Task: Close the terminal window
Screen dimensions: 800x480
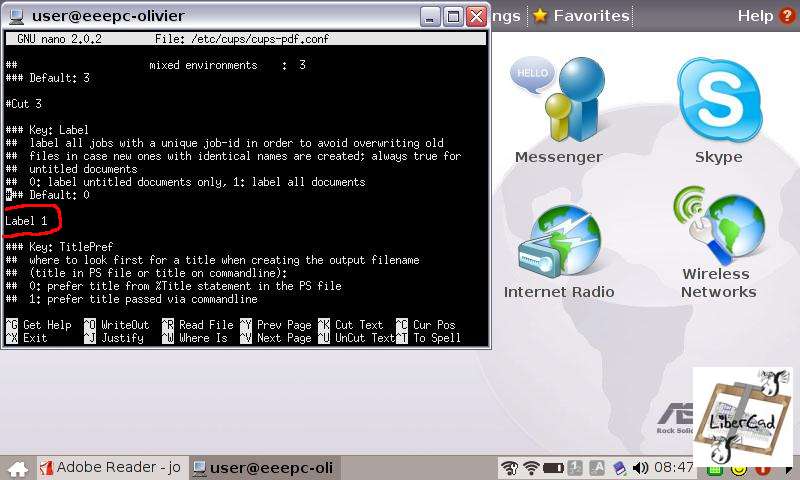Action: click(476, 16)
